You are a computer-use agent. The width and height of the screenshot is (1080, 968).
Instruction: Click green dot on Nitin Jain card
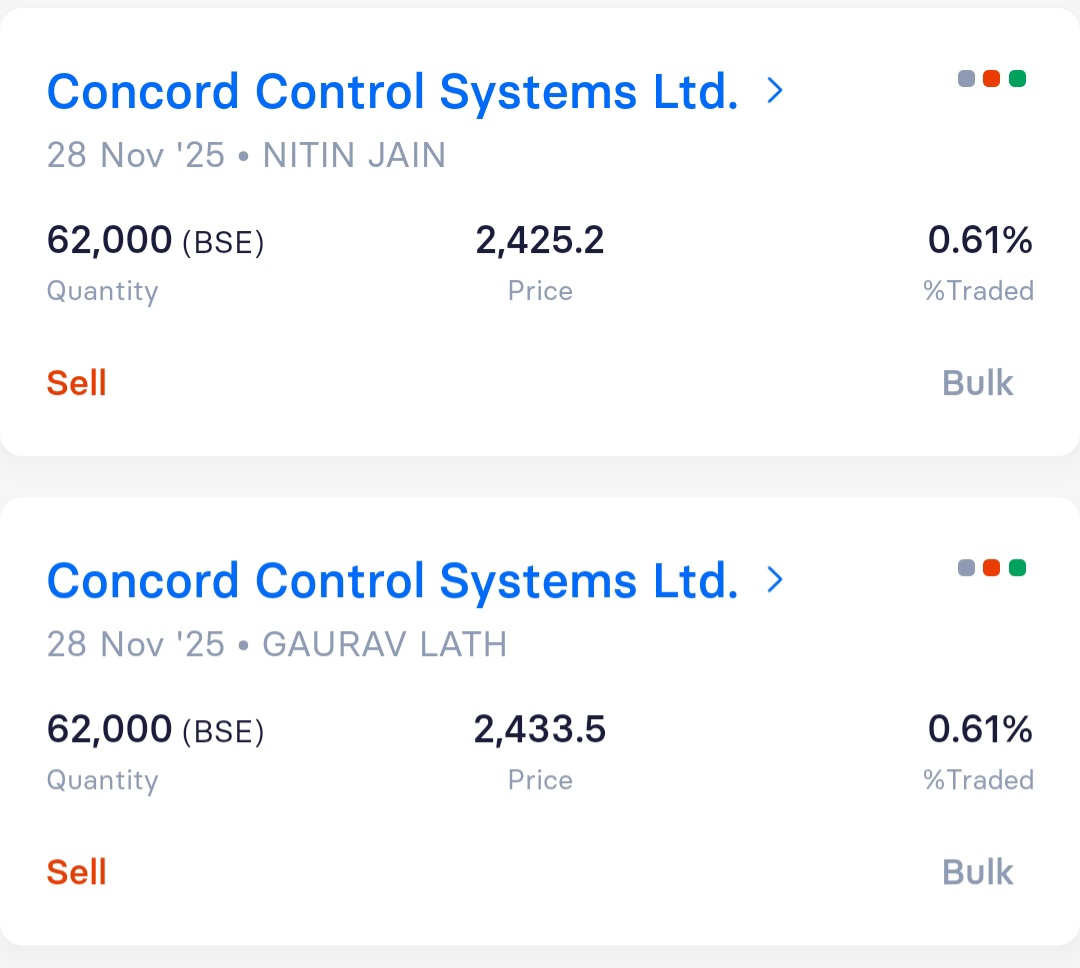pos(1018,79)
